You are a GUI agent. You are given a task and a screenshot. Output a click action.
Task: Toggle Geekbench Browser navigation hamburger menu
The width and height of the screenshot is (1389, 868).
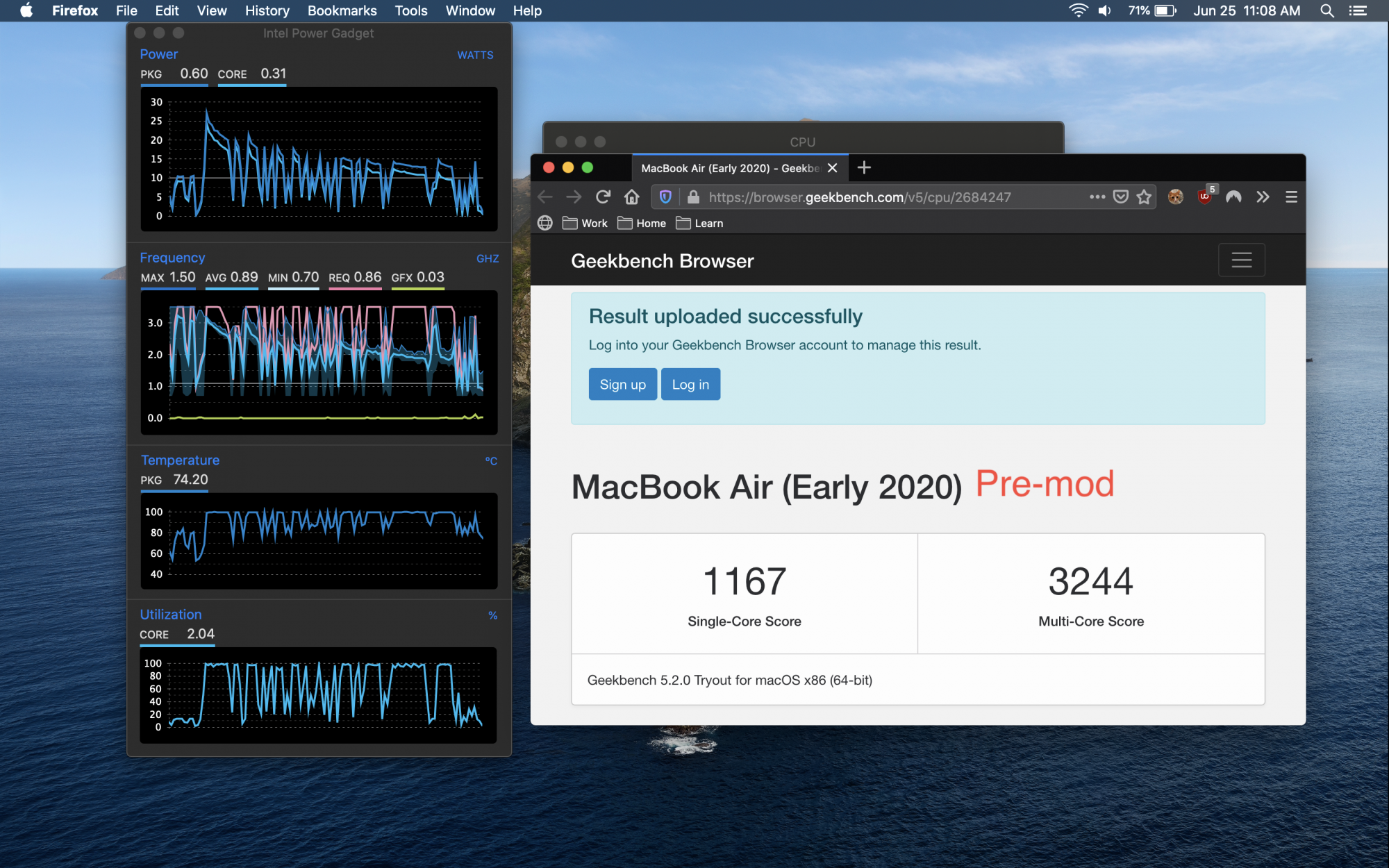[x=1241, y=260]
